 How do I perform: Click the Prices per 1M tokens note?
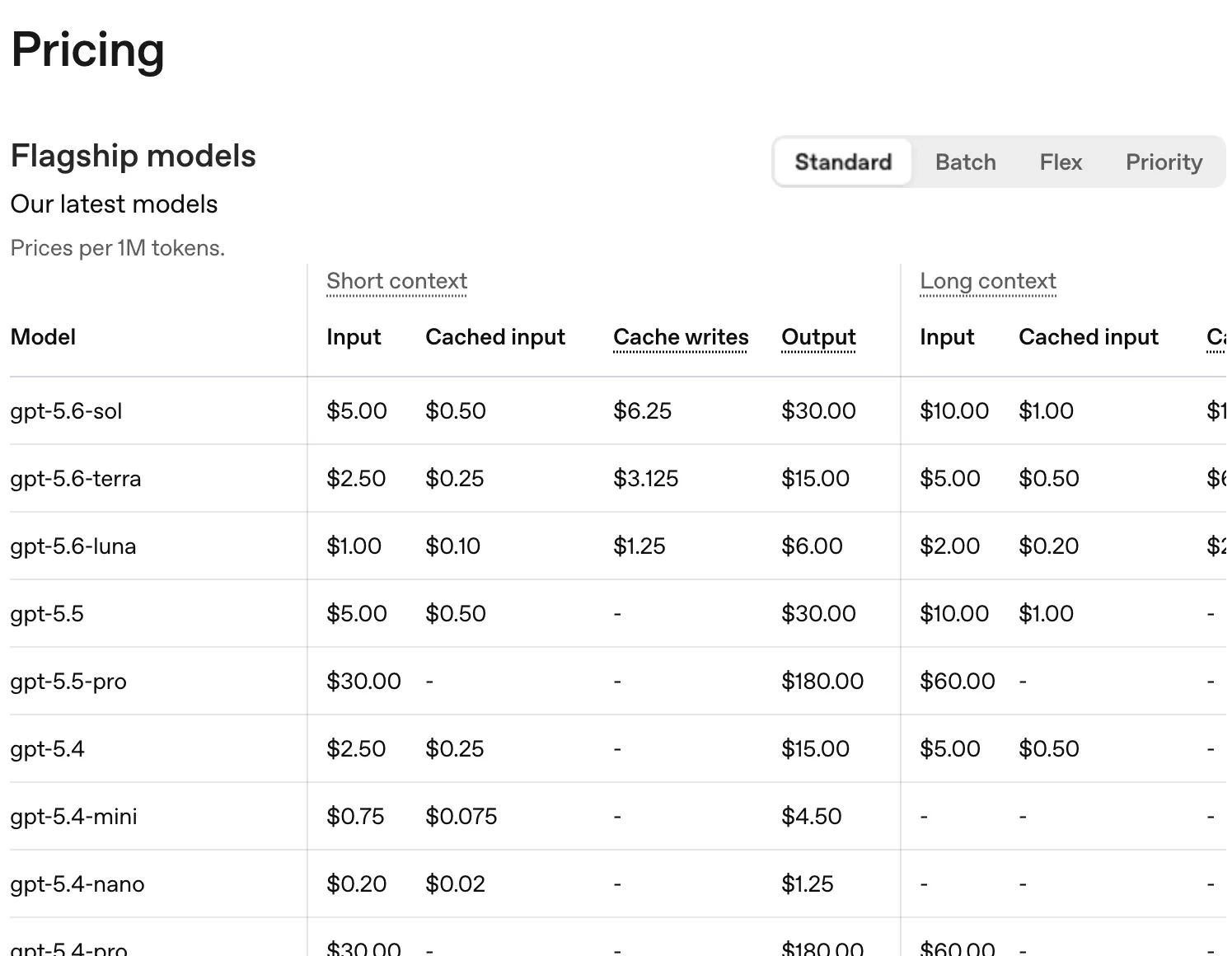(x=117, y=248)
